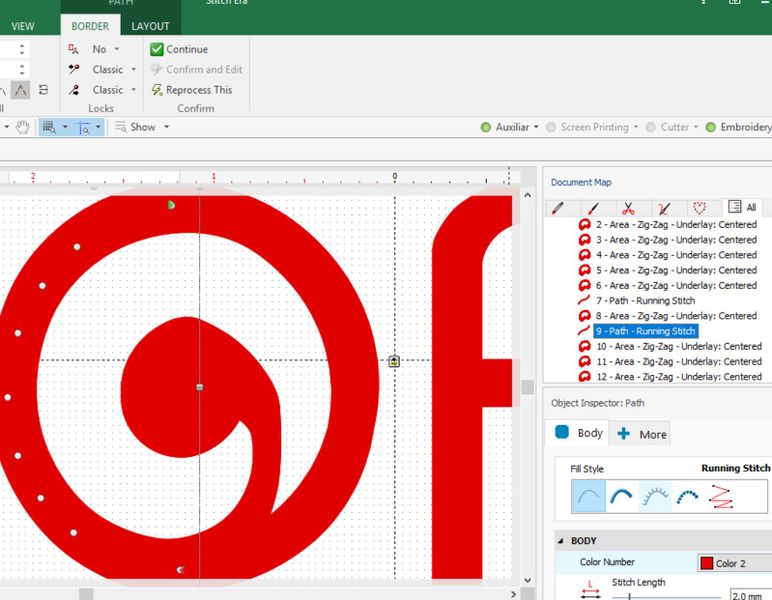Open the VIEW ribbon tab
Image resolution: width=772 pixels, height=600 pixels.
point(23,26)
